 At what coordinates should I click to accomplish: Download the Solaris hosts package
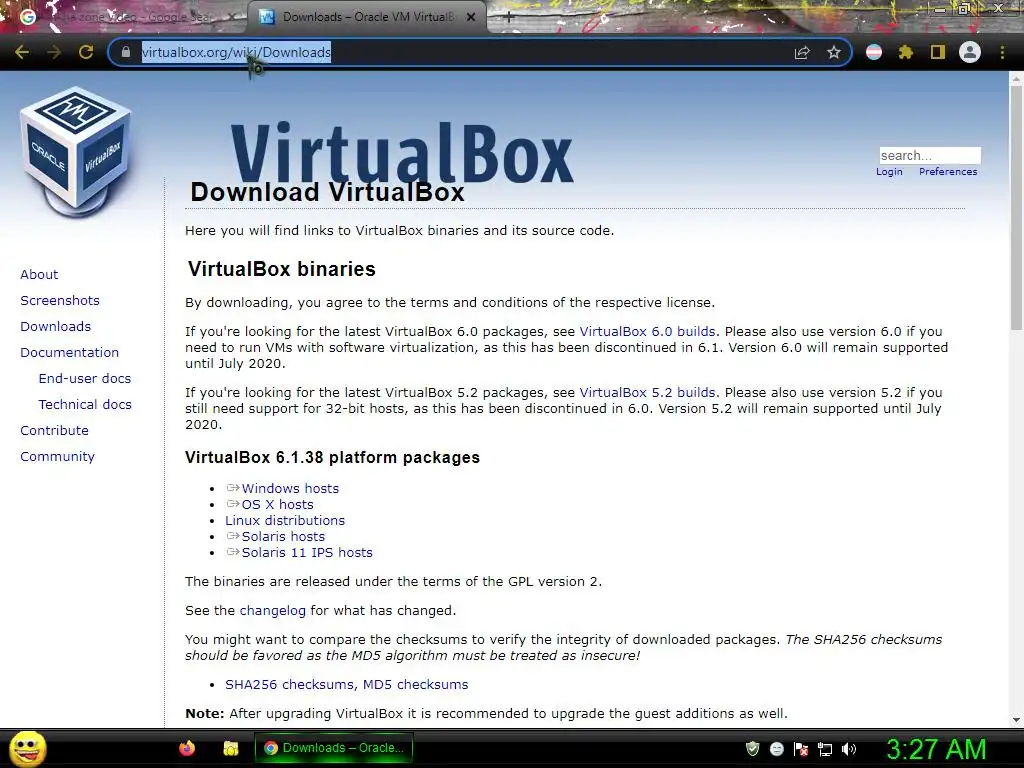pyautogui.click(x=283, y=537)
